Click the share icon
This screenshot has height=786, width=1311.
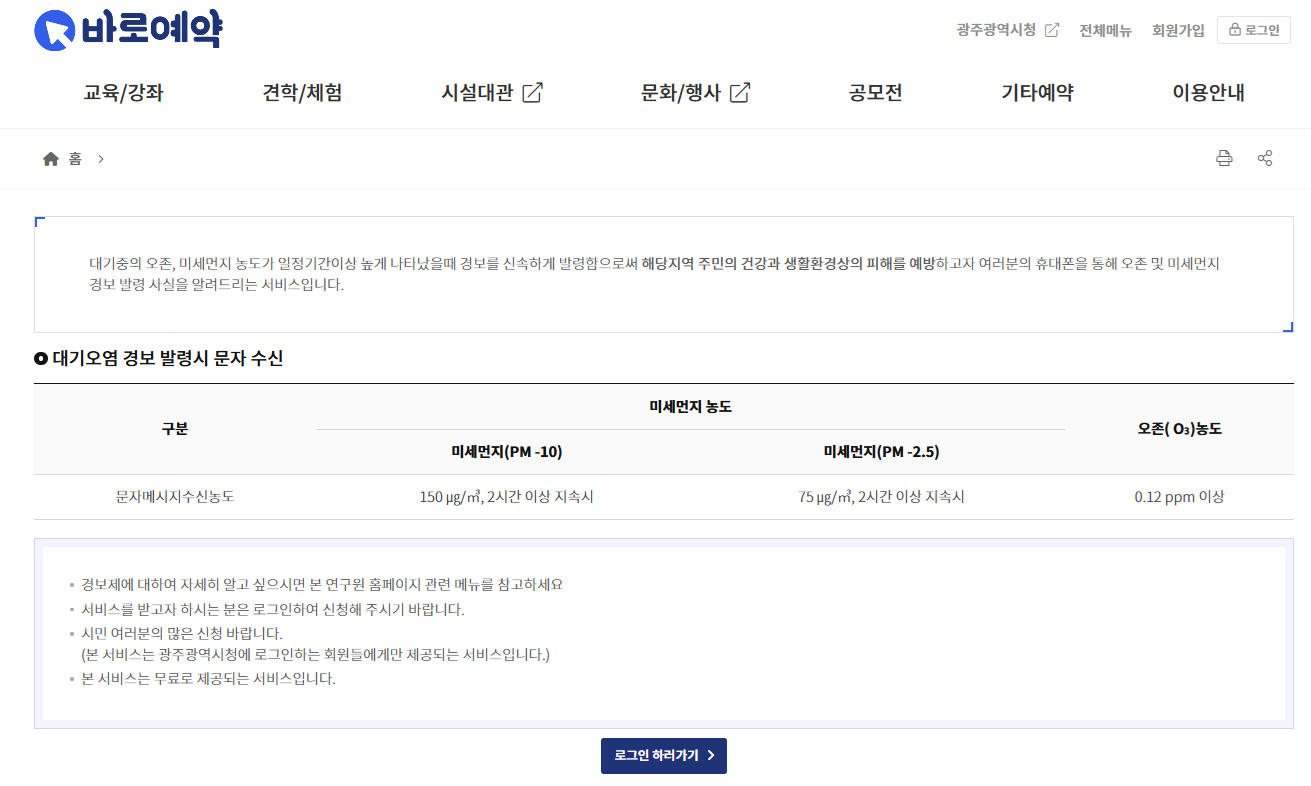click(x=1265, y=157)
